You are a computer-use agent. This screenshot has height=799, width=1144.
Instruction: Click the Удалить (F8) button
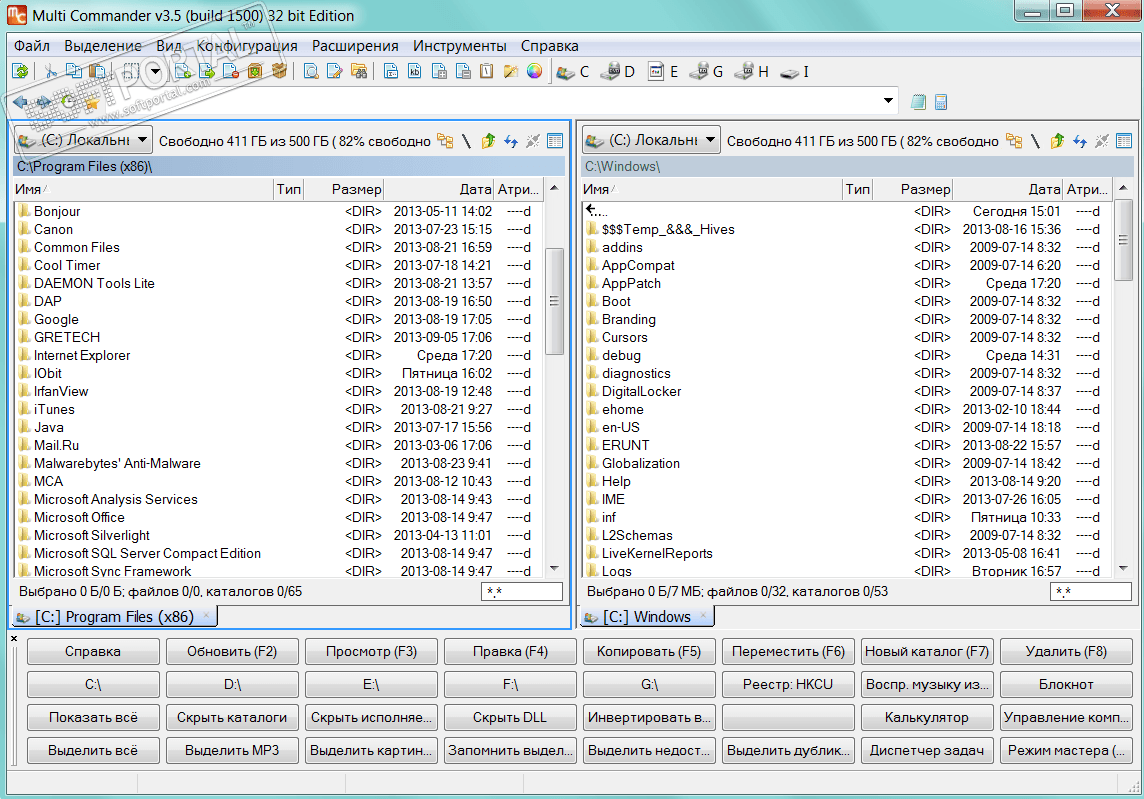click(1066, 652)
